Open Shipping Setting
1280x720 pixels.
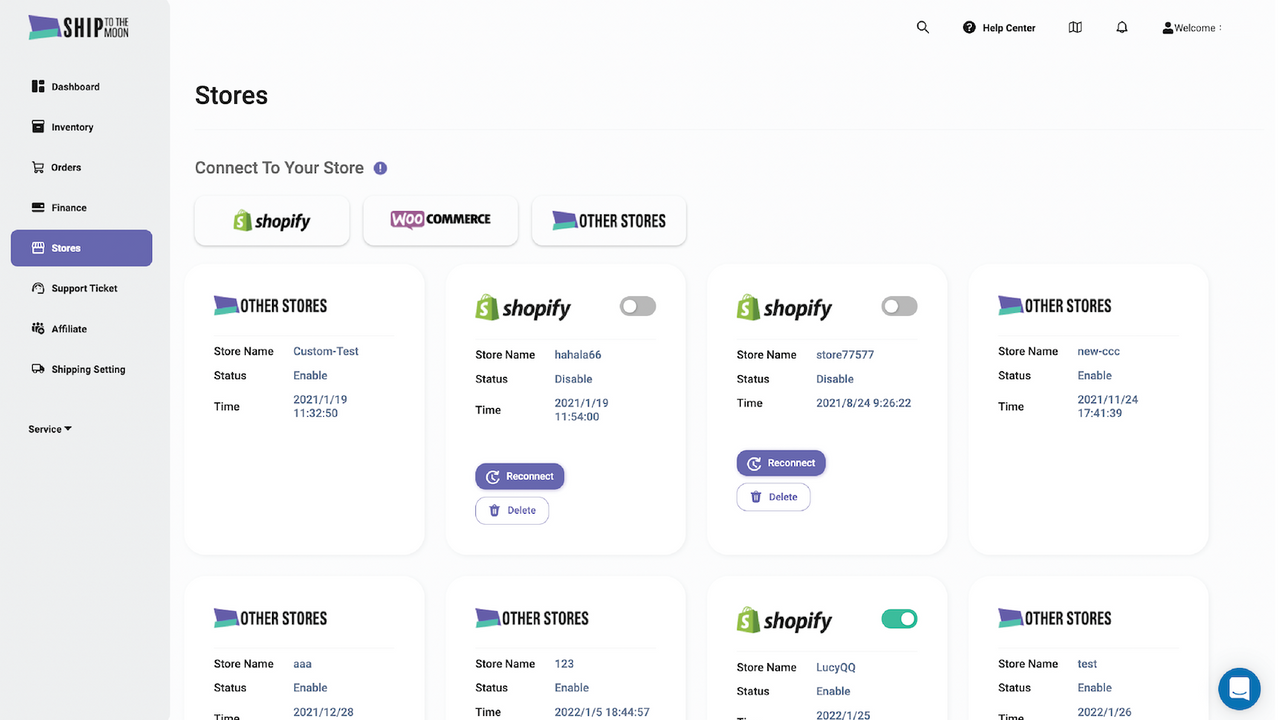[x=88, y=369]
